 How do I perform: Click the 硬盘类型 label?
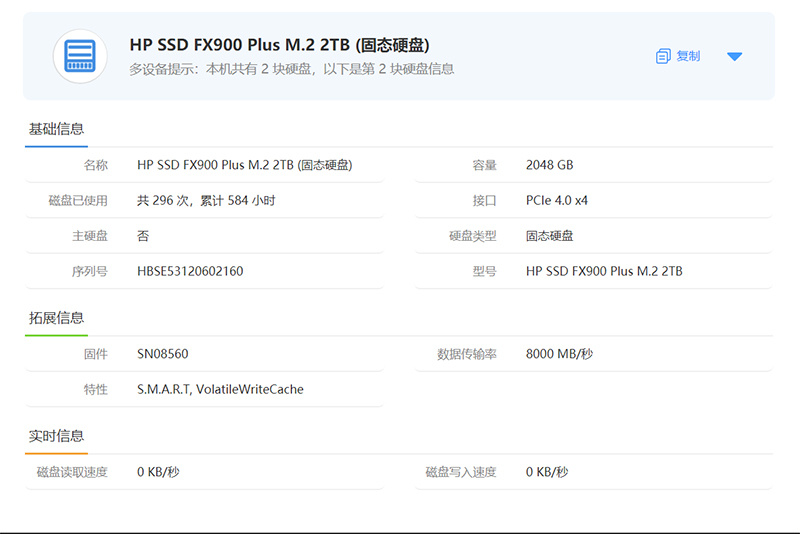tap(473, 236)
